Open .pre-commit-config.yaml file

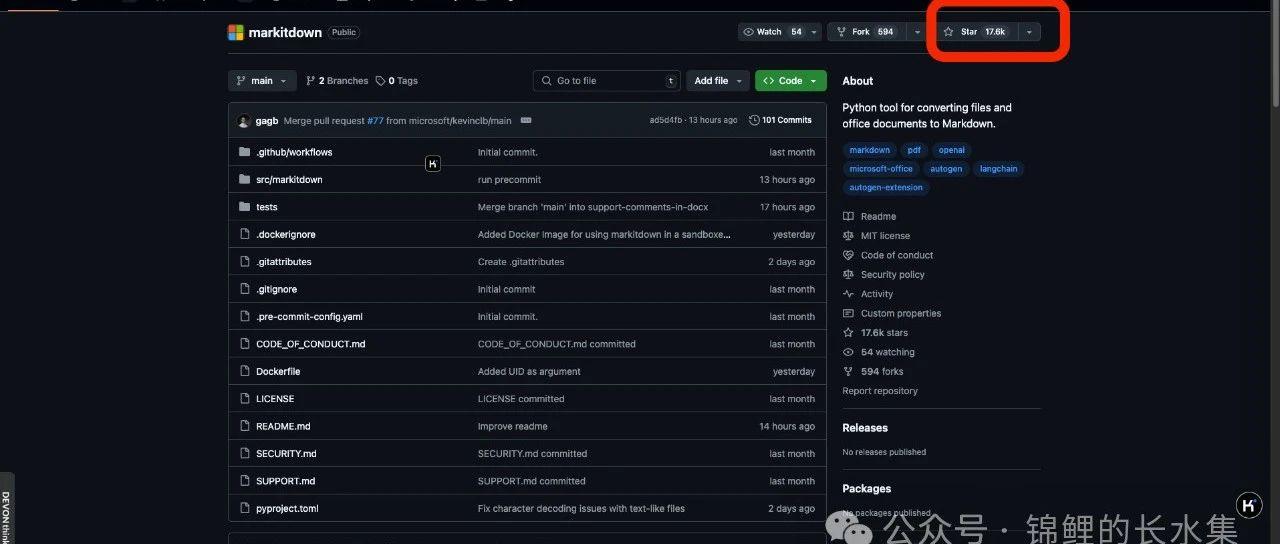pos(309,317)
